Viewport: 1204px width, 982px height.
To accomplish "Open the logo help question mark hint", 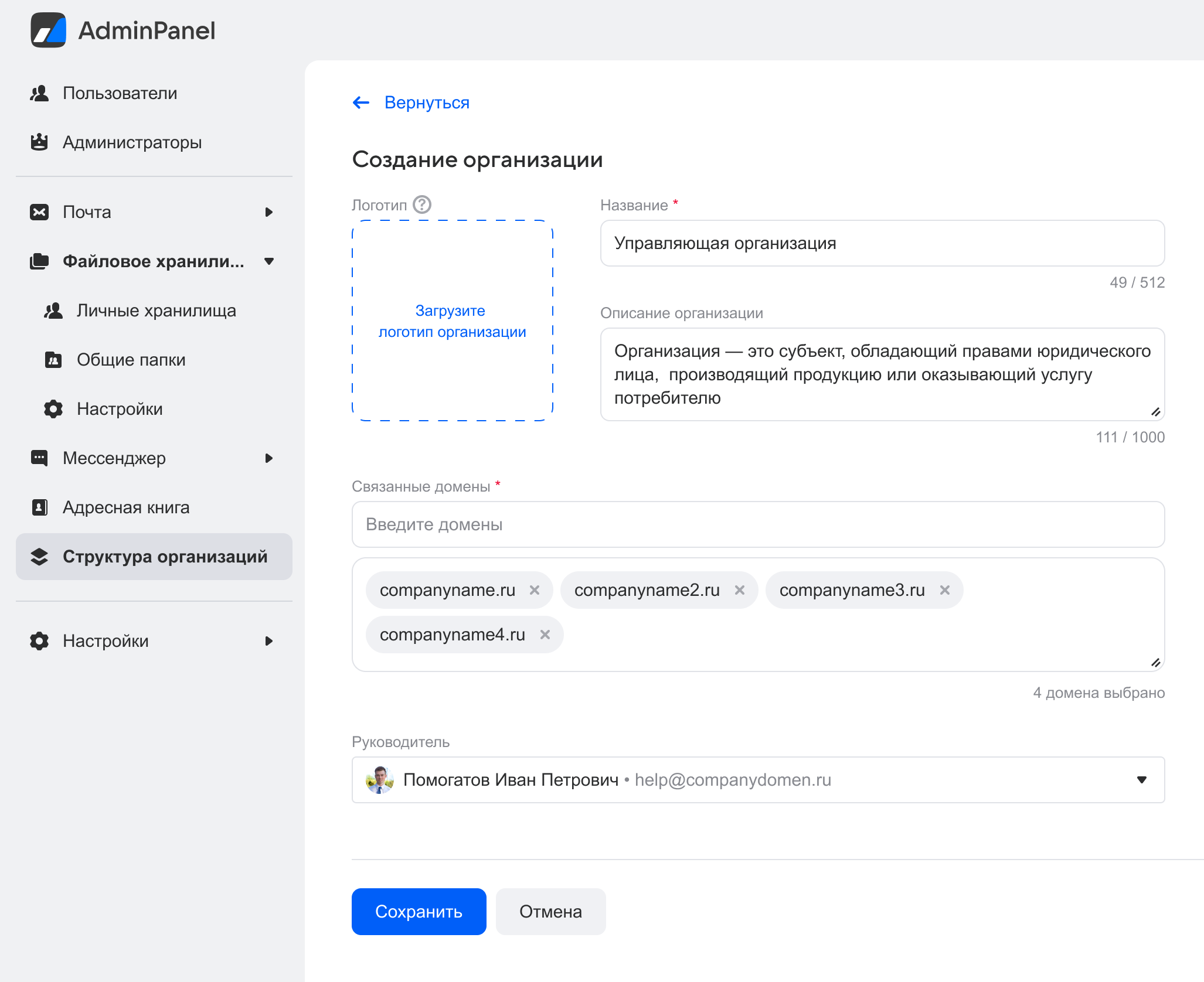I will point(421,205).
